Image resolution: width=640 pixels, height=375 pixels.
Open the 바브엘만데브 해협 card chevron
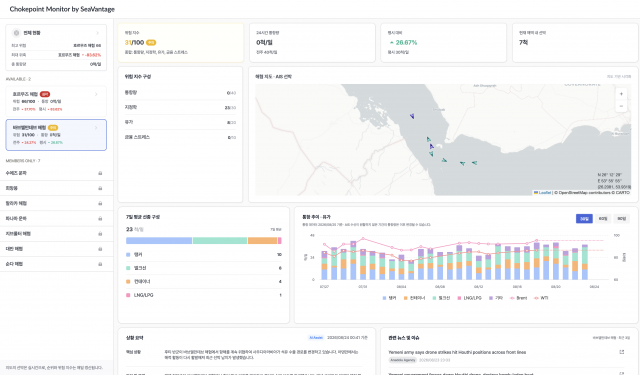pos(96,128)
